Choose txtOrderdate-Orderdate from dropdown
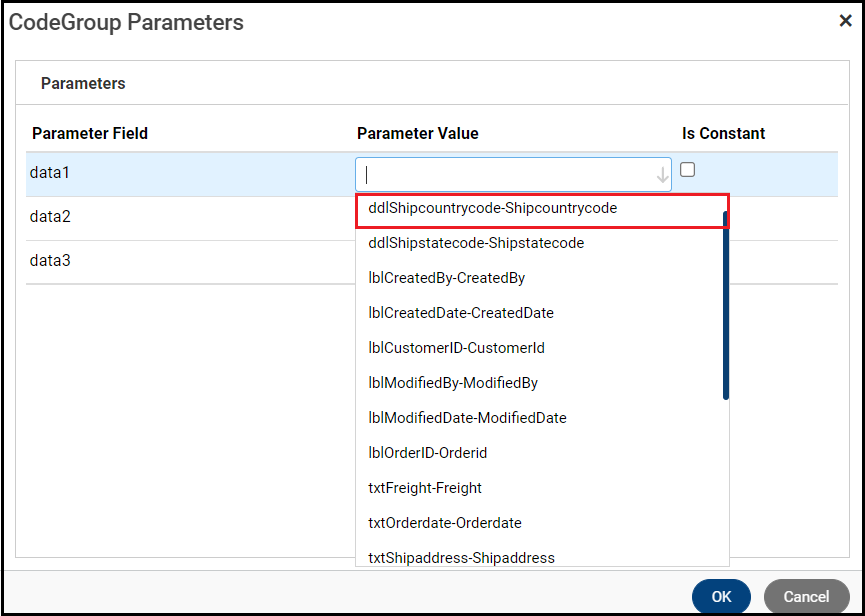The width and height of the screenshot is (865, 616). point(445,523)
